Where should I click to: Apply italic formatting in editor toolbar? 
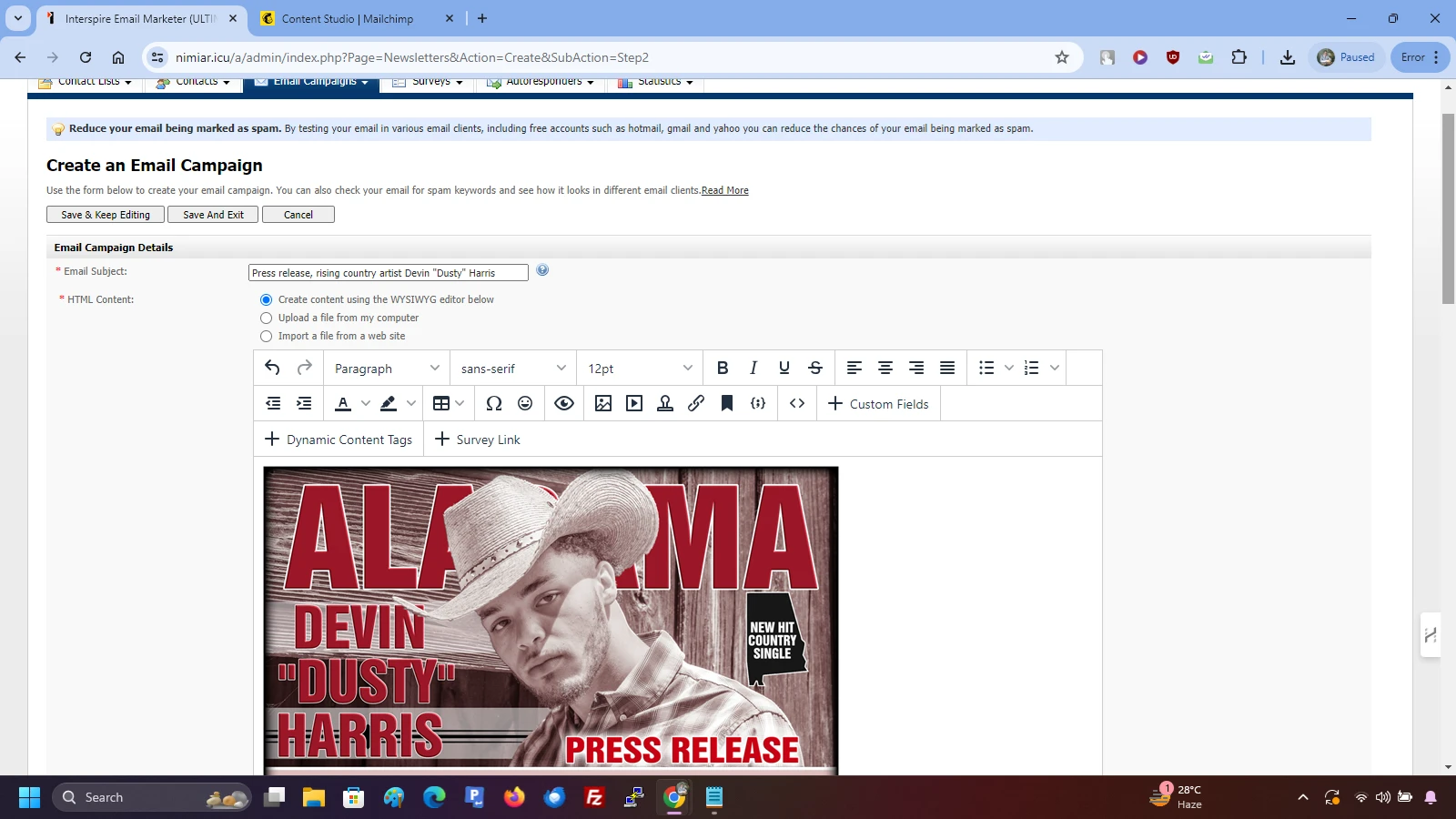753,368
